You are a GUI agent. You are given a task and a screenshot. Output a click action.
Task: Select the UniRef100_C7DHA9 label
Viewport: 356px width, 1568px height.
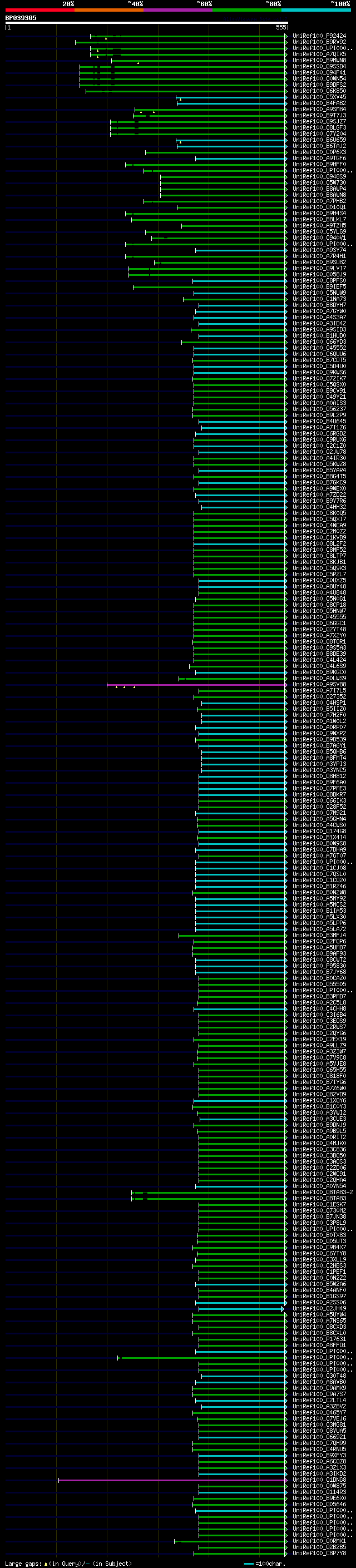click(319, 849)
